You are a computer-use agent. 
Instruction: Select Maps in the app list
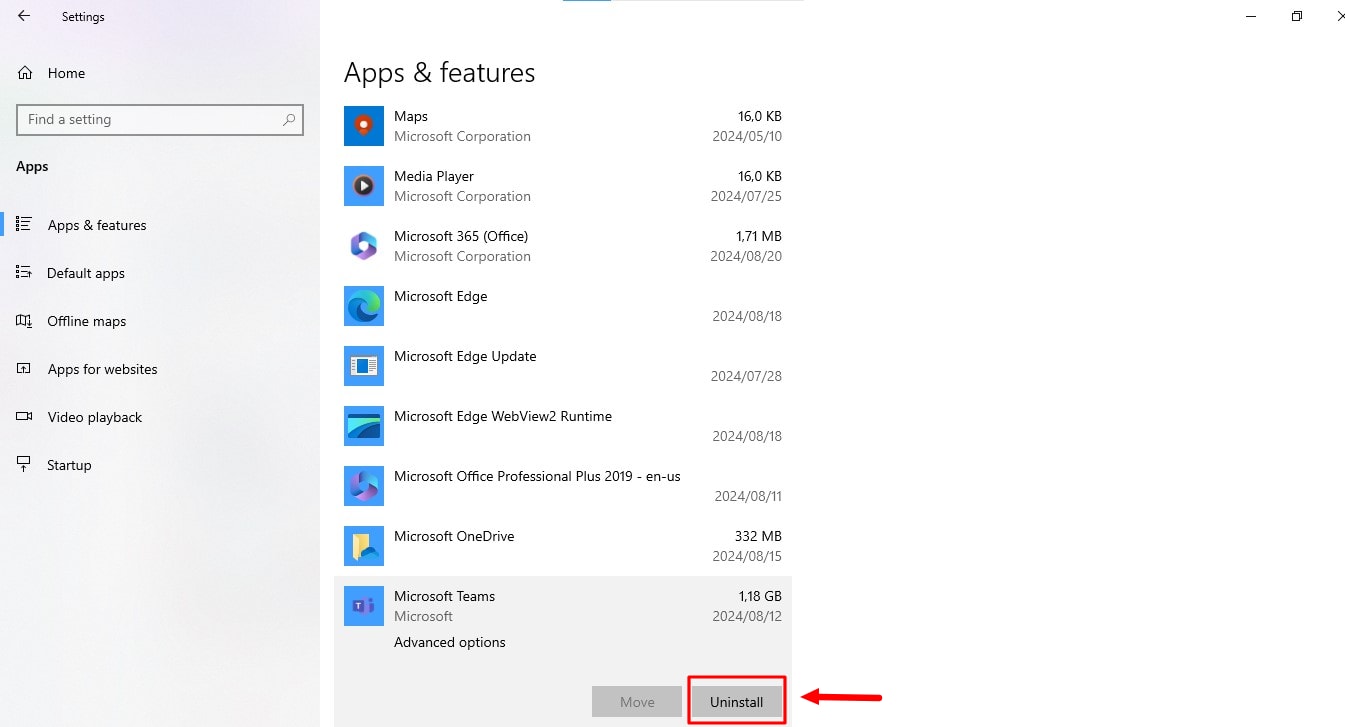(563, 126)
